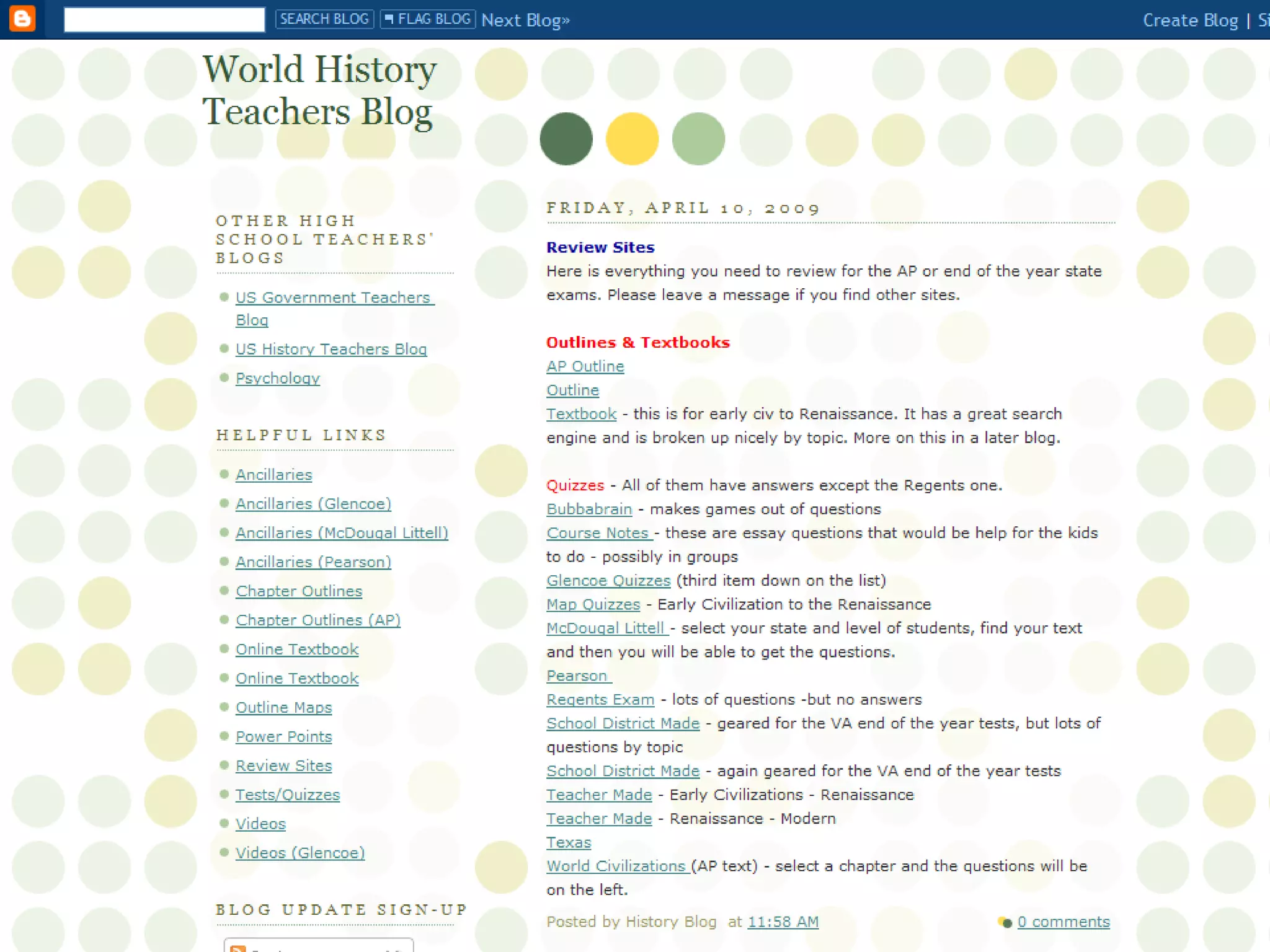Image resolution: width=1270 pixels, height=952 pixels.
Task: Open the 0 comments link
Action: 1064,922
